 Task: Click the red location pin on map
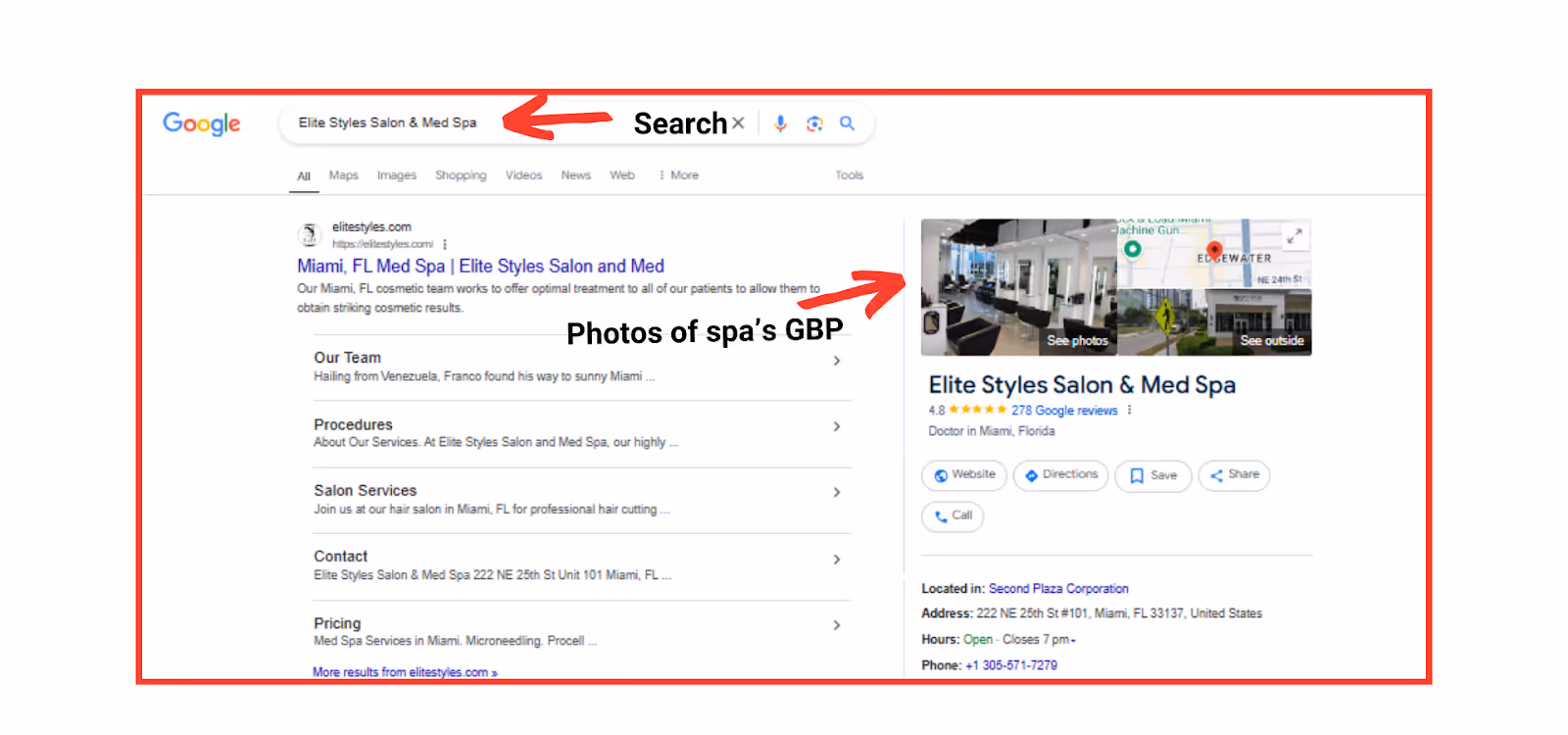(x=1214, y=250)
